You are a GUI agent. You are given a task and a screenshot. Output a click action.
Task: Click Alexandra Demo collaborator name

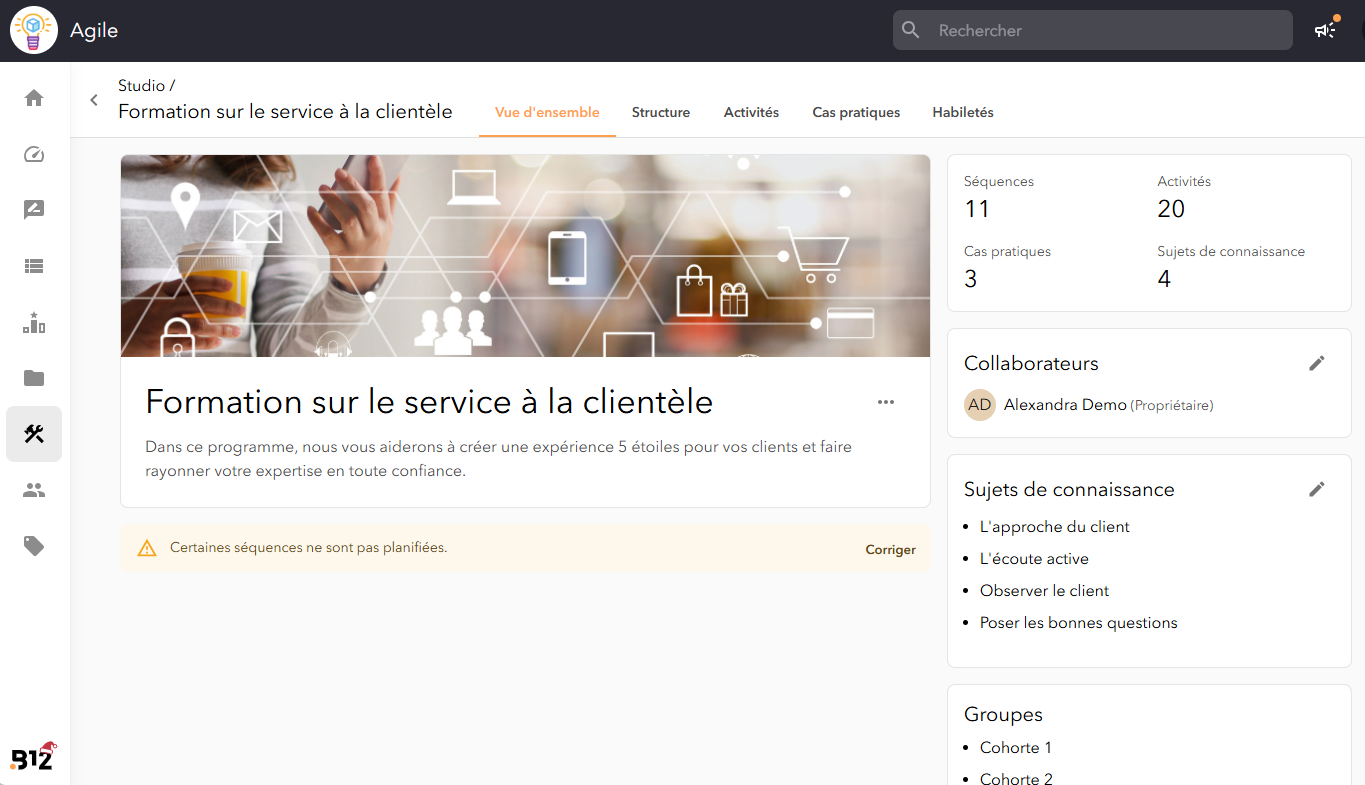(x=1065, y=405)
